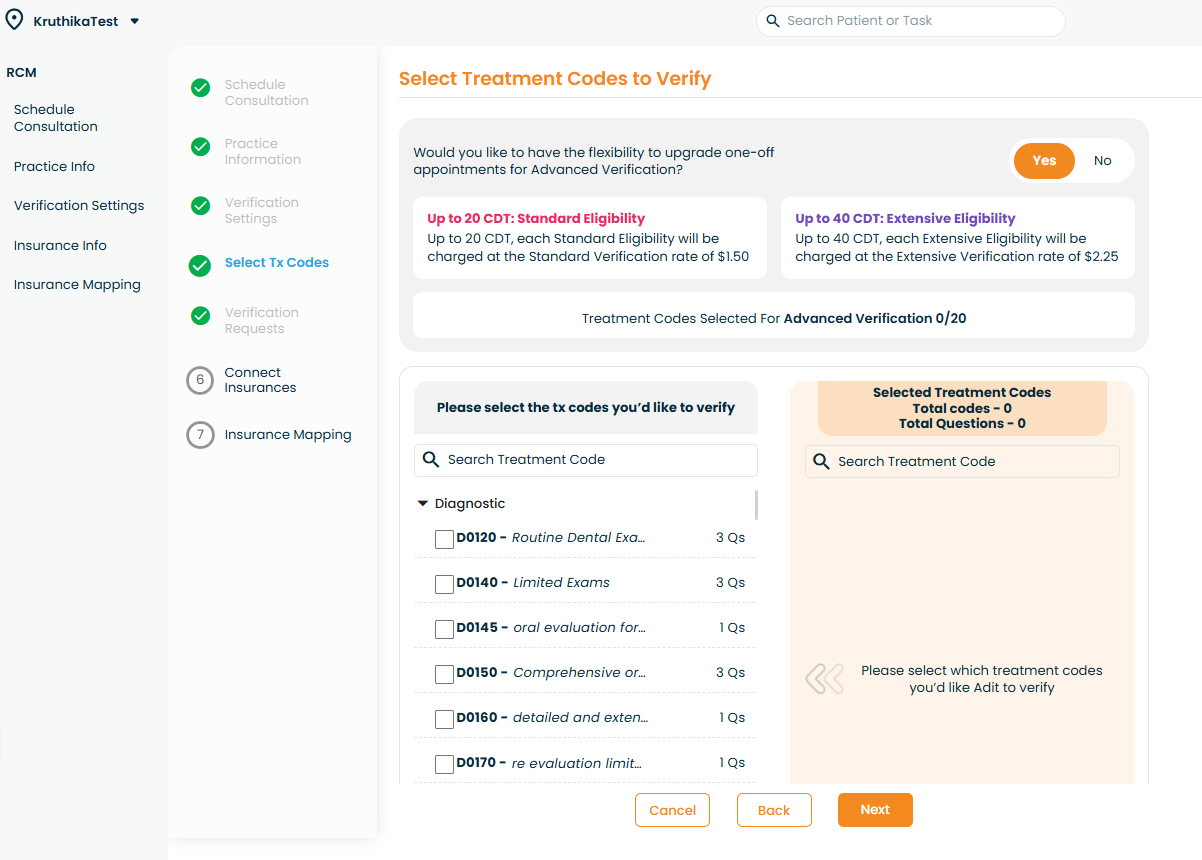Click the magnifier icon in patient search
This screenshot has height=860, width=1202.
pyautogui.click(x=772, y=21)
